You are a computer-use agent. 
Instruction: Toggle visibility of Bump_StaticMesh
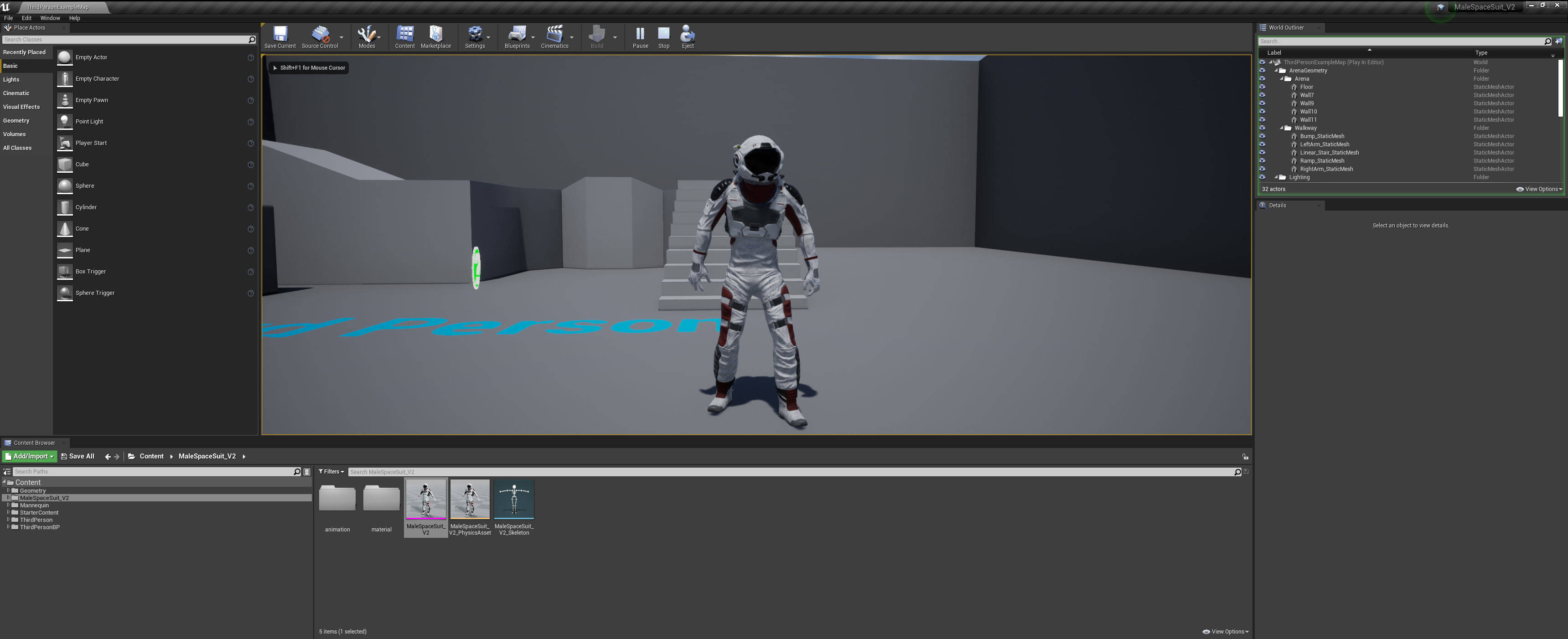click(x=1262, y=136)
